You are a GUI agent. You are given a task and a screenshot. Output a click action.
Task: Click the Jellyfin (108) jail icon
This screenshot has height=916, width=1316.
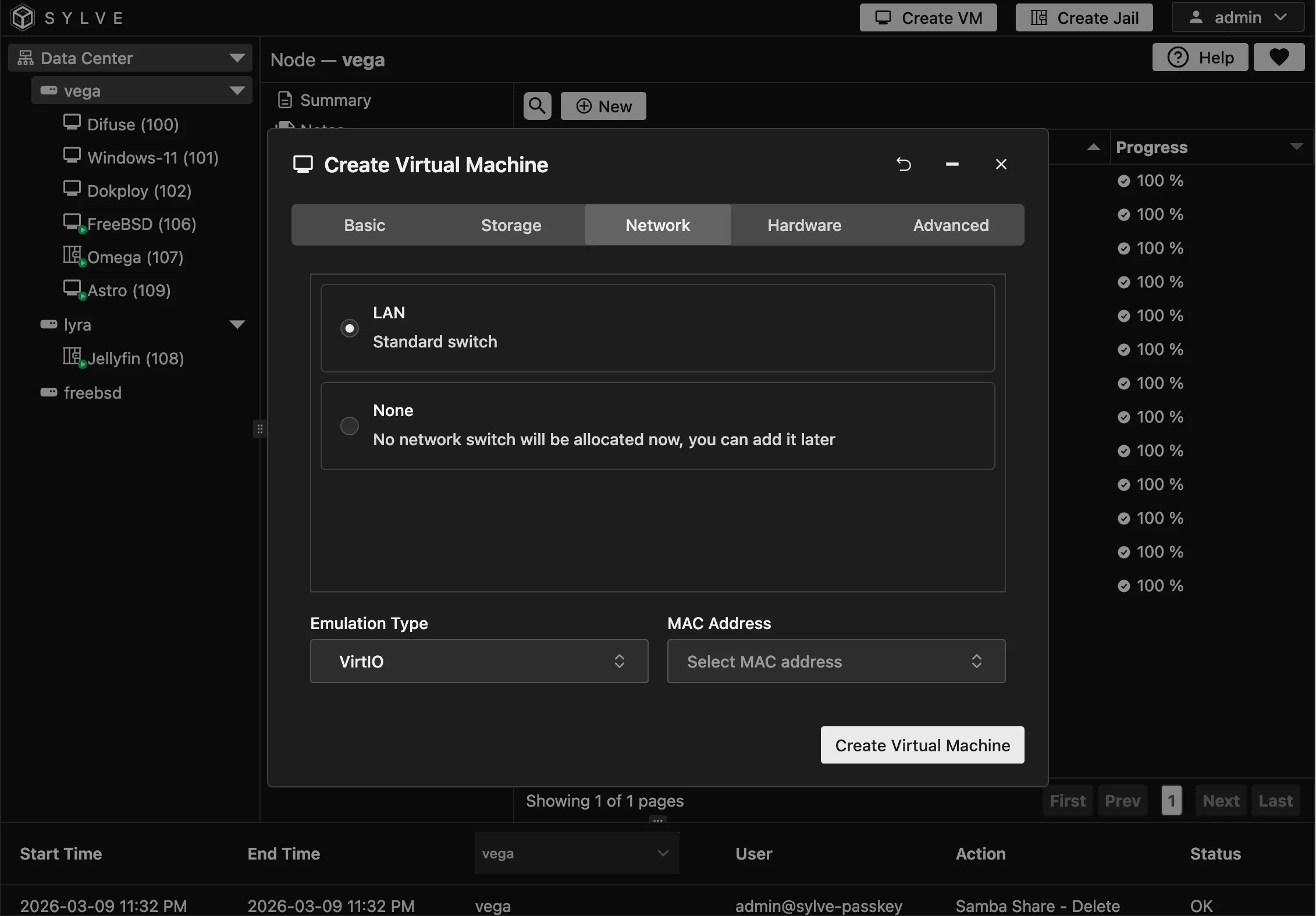[72, 356]
